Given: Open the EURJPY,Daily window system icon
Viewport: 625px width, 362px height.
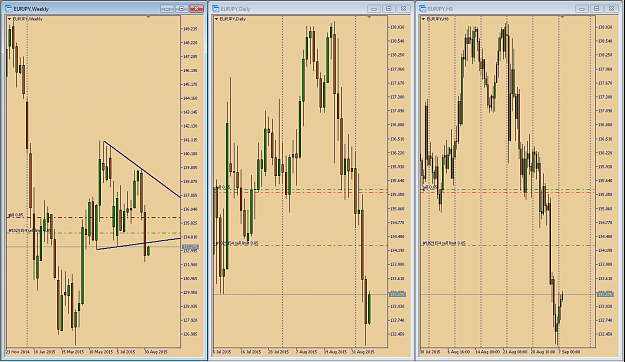Looking at the screenshot, I should click(216, 8).
